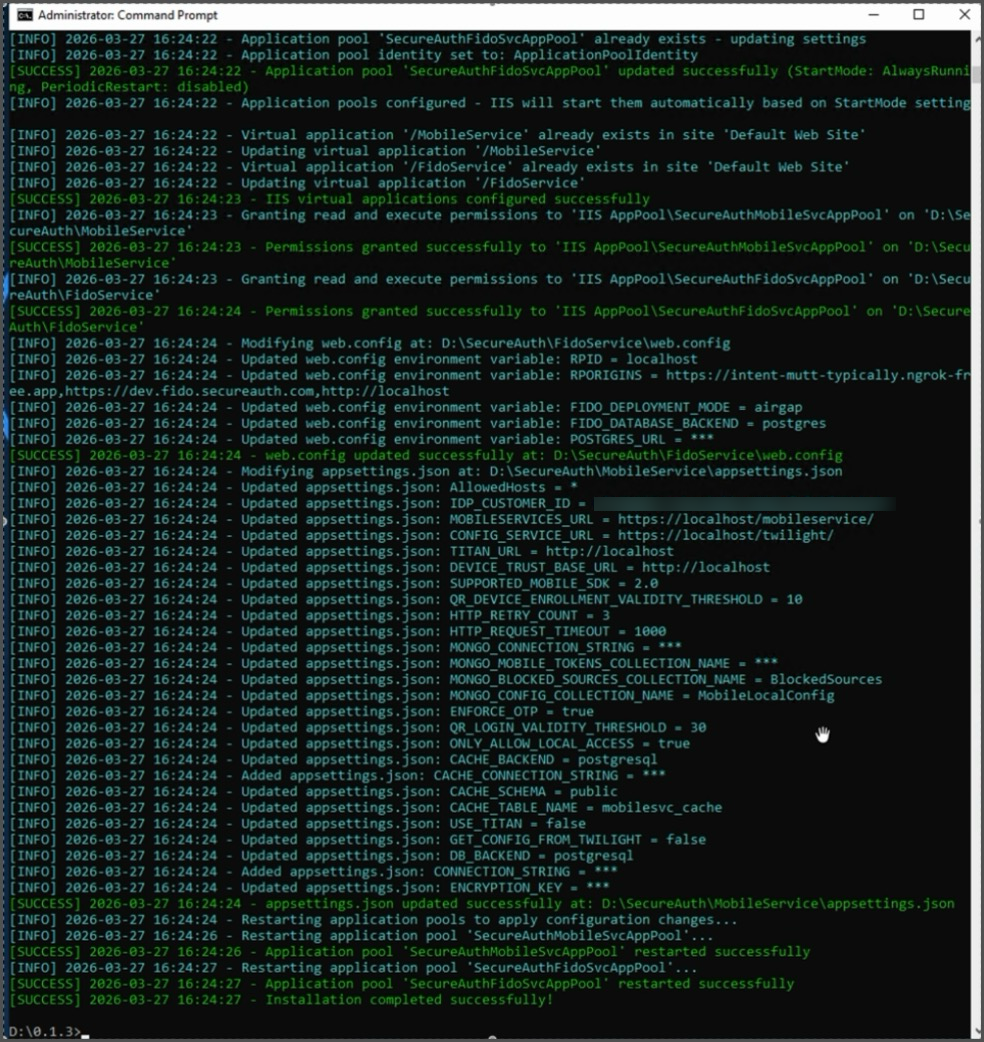This screenshot has height=1042, width=984.
Task: Click 'MONGO_CONFIG_COLLECTION_NAME = MobileLocalConfig' line
Action: coord(422,695)
